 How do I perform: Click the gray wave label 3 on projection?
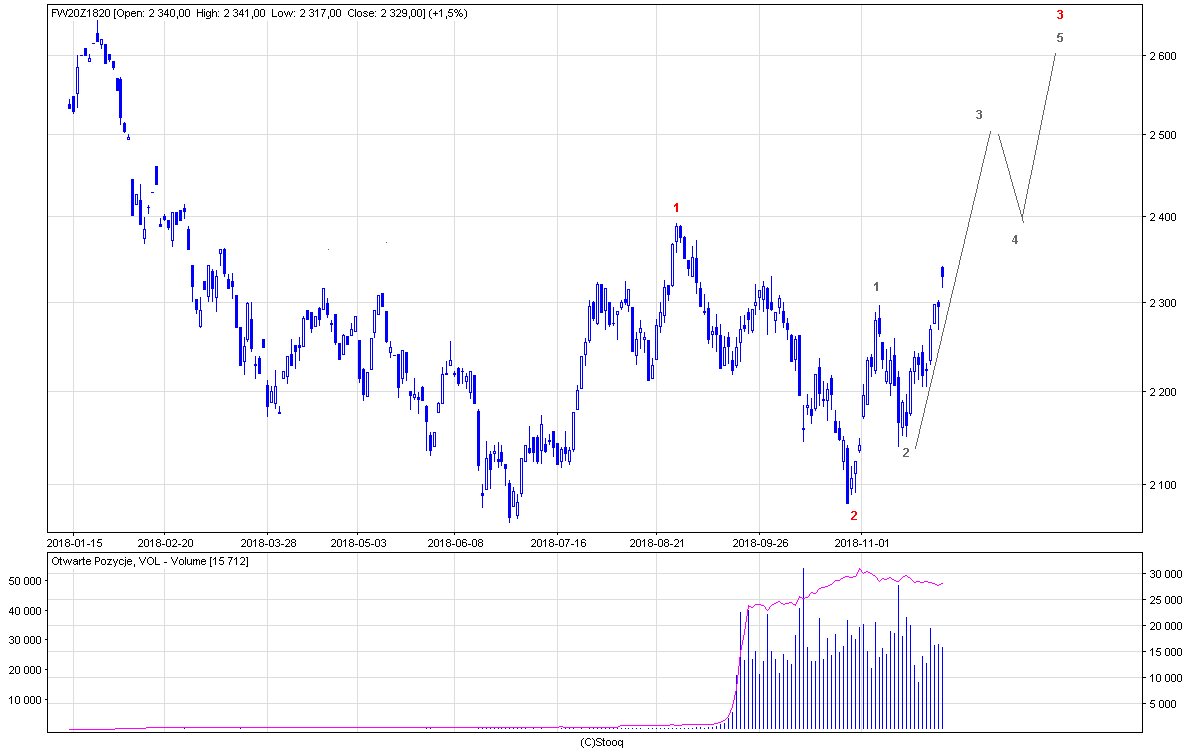tap(980, 115)
